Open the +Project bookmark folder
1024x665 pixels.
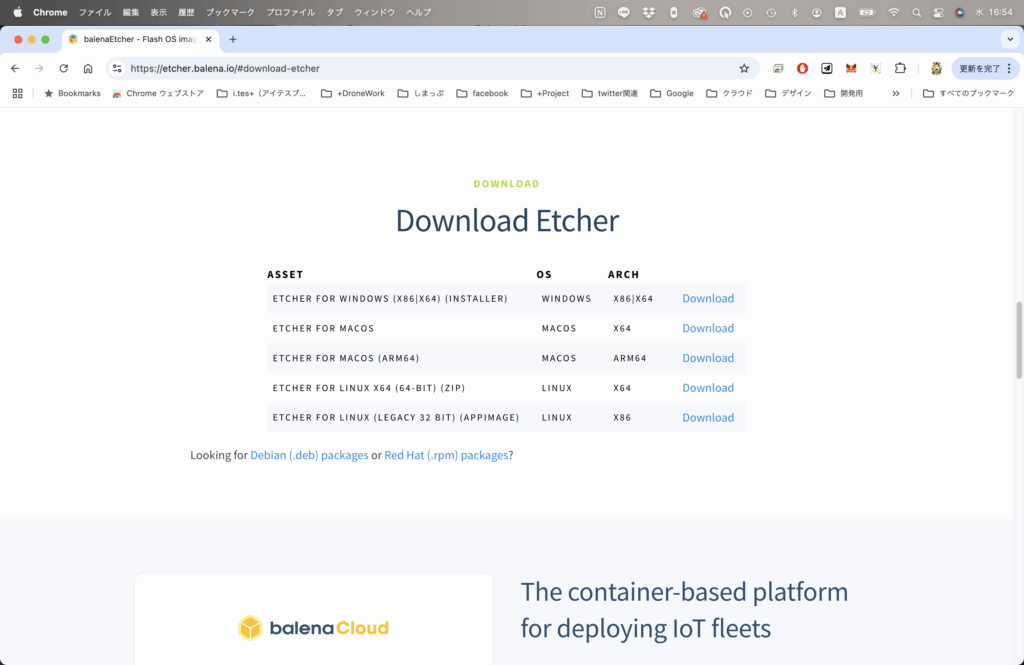pos(545,93)
